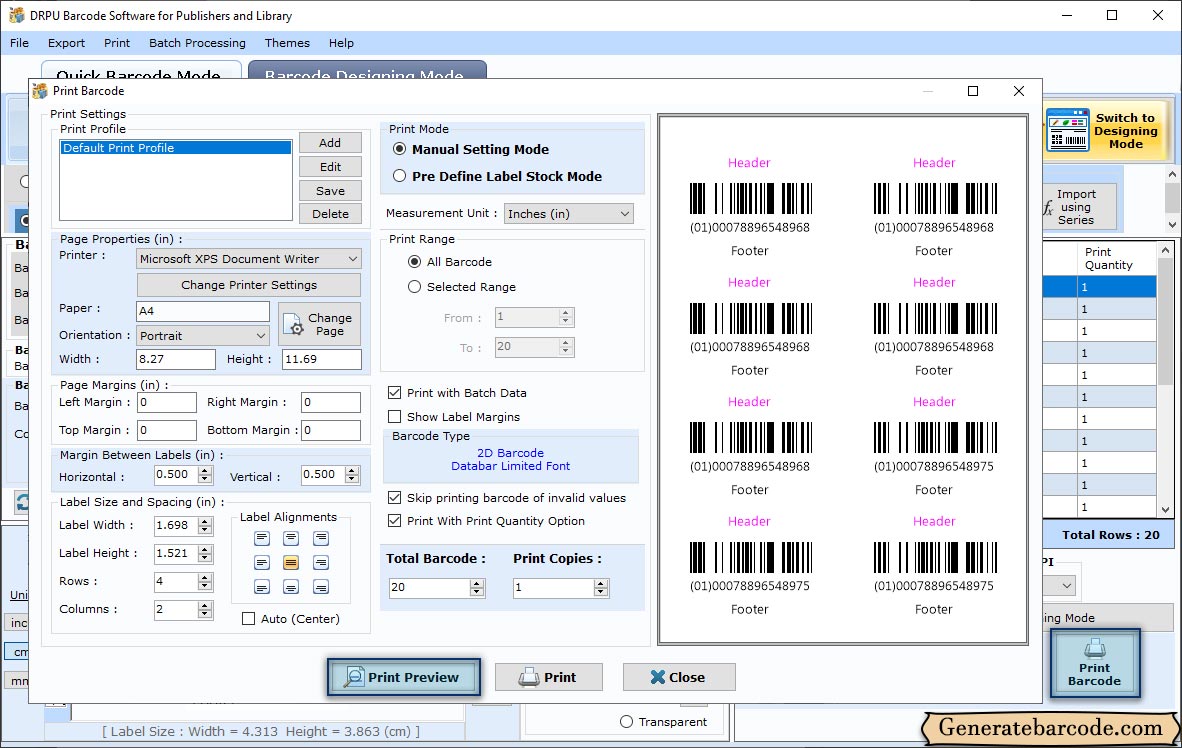This screenshot has height=748, width=1182.
Task: Click the Close button in dialog
Action: [678, 677]
